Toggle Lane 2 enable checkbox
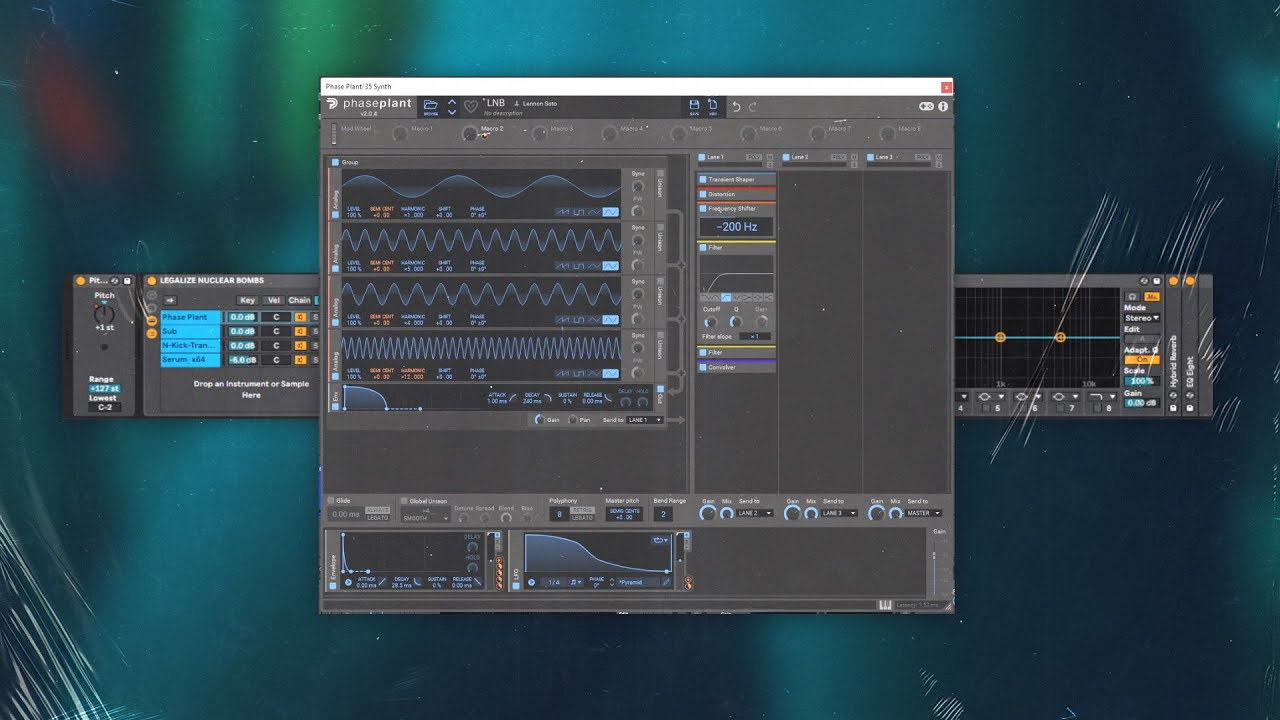The width and height of the screenshot is (1280, 720). tap(787, 157)
